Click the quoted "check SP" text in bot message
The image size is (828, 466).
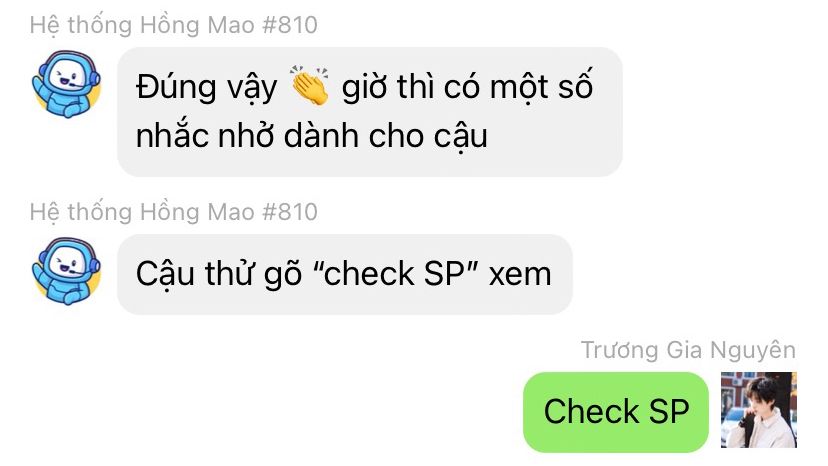click(396, 274)
